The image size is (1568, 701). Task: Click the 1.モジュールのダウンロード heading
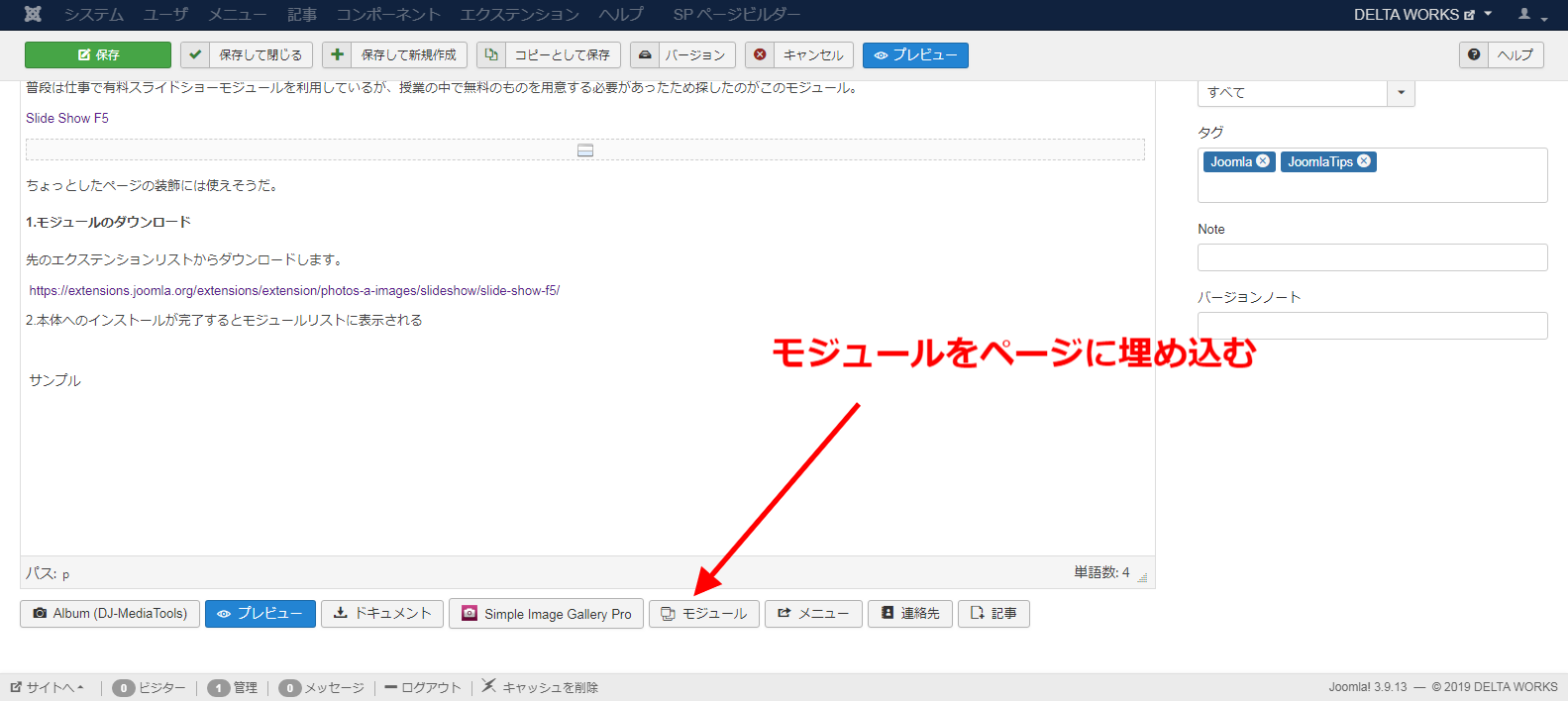(x=108, y=222)
